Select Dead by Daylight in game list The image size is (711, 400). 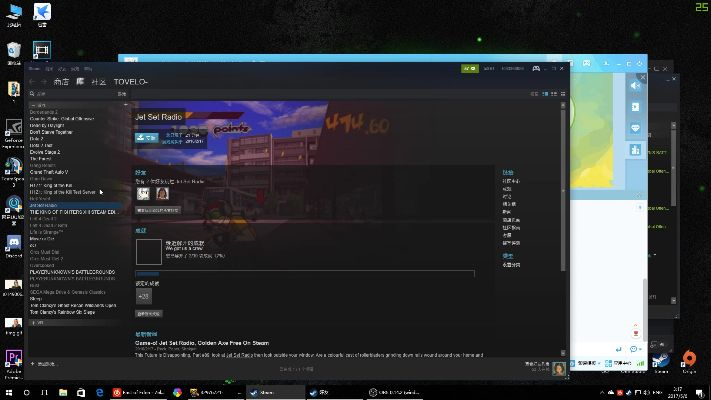click(x=47, y=125)
